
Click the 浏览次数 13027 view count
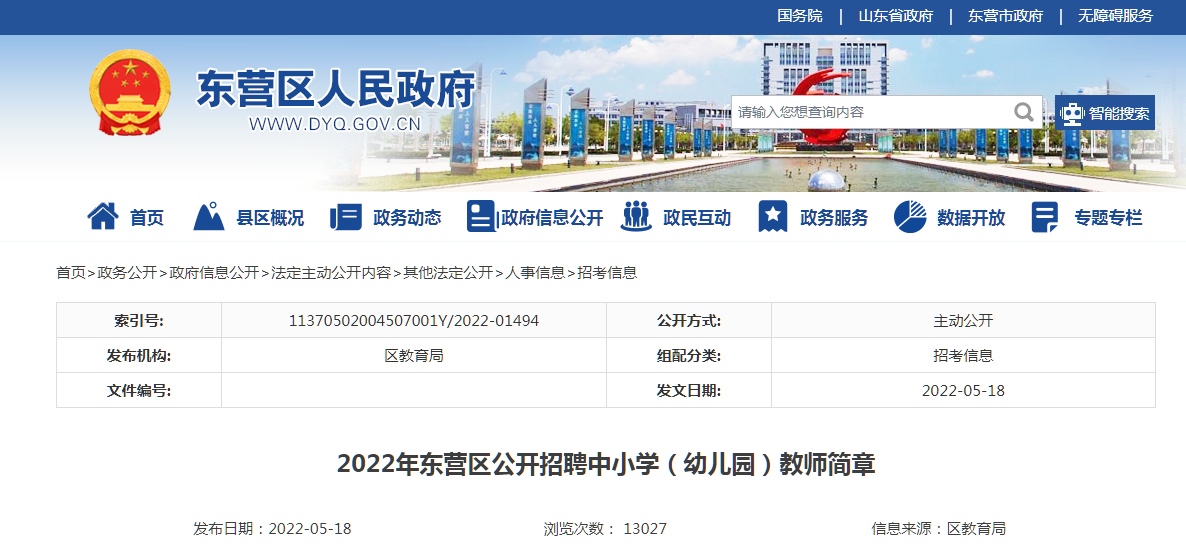605,528
